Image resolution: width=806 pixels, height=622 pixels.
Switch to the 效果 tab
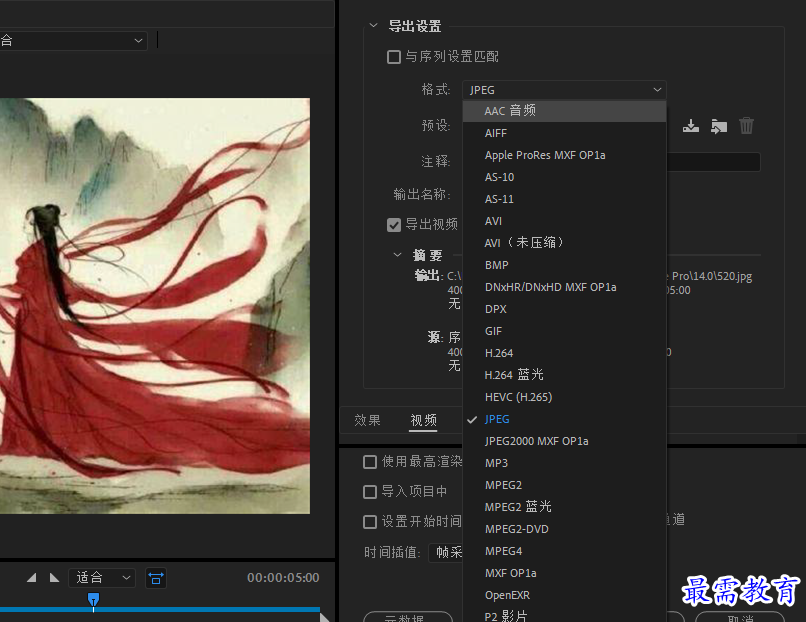pos(367,420)
